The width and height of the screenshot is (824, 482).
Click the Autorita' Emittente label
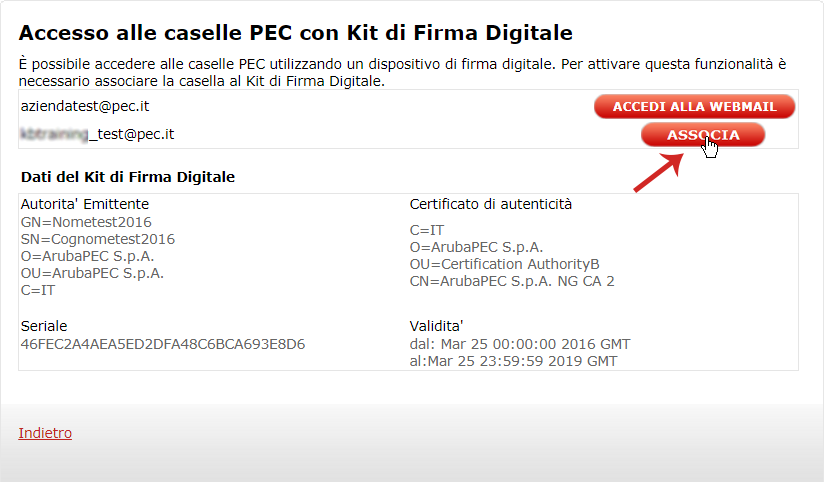pos(85,204)
